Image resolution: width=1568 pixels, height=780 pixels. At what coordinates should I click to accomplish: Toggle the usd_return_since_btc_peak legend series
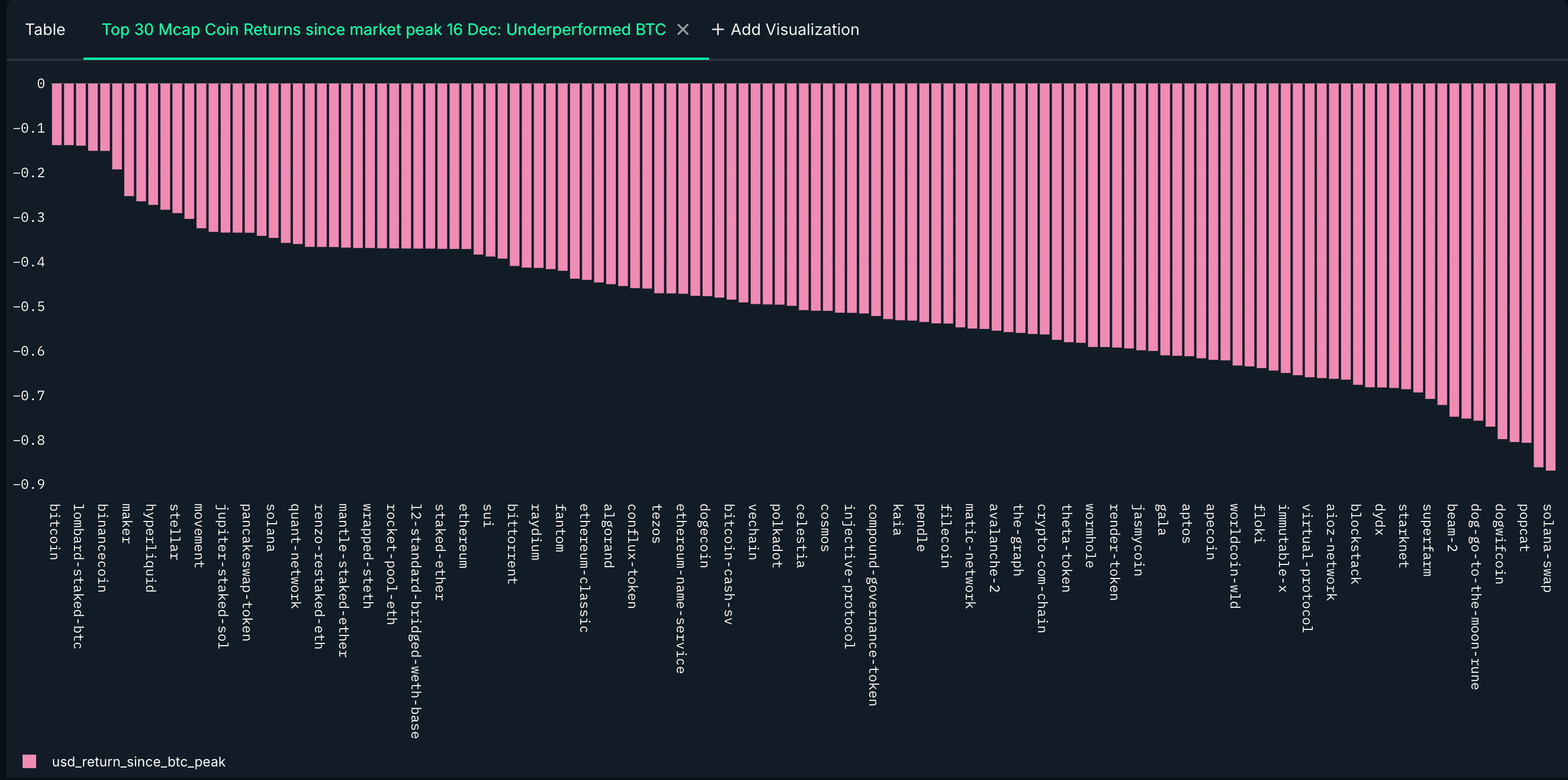[138, 762]
